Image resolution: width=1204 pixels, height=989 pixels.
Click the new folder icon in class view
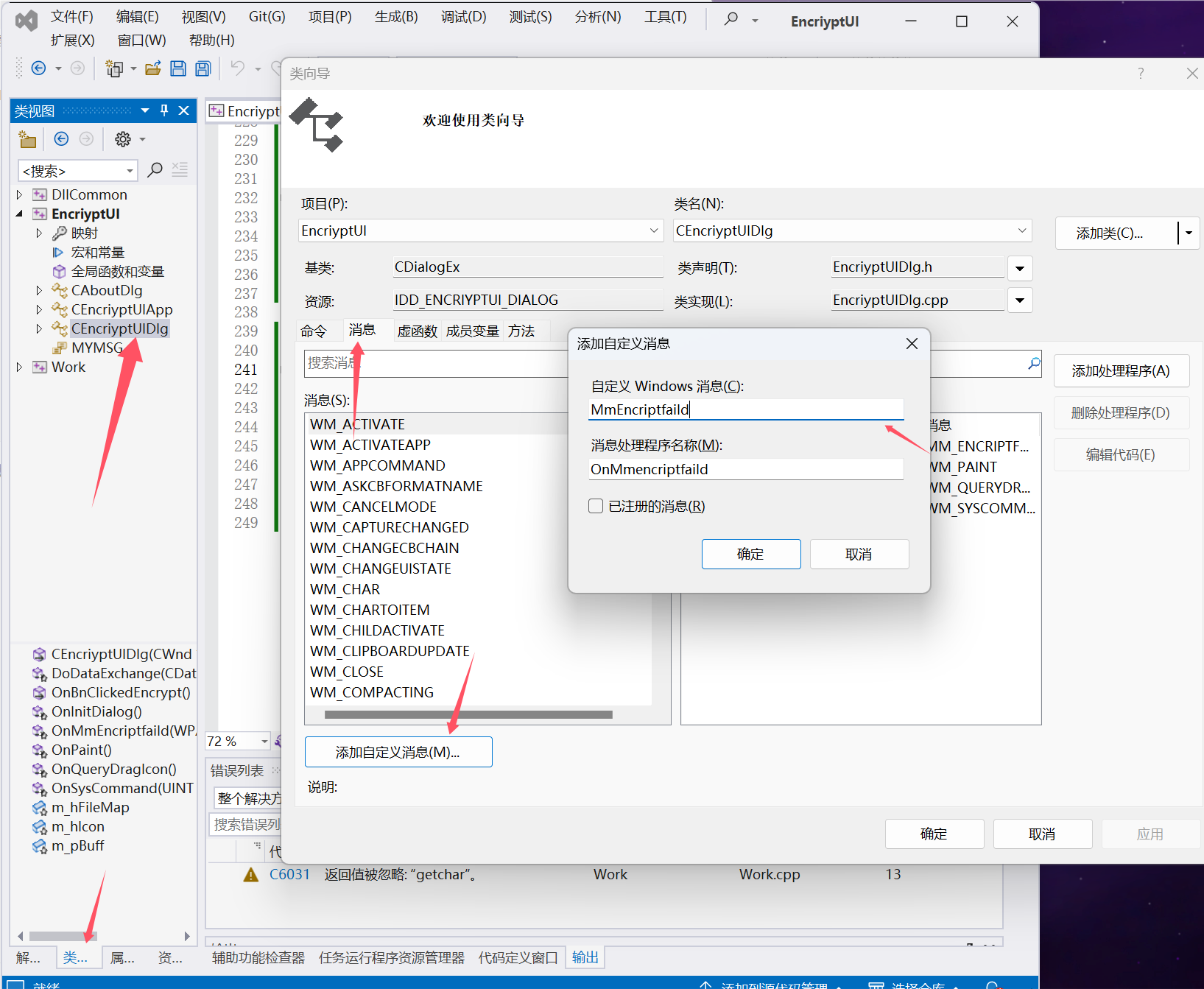[28, 138]
